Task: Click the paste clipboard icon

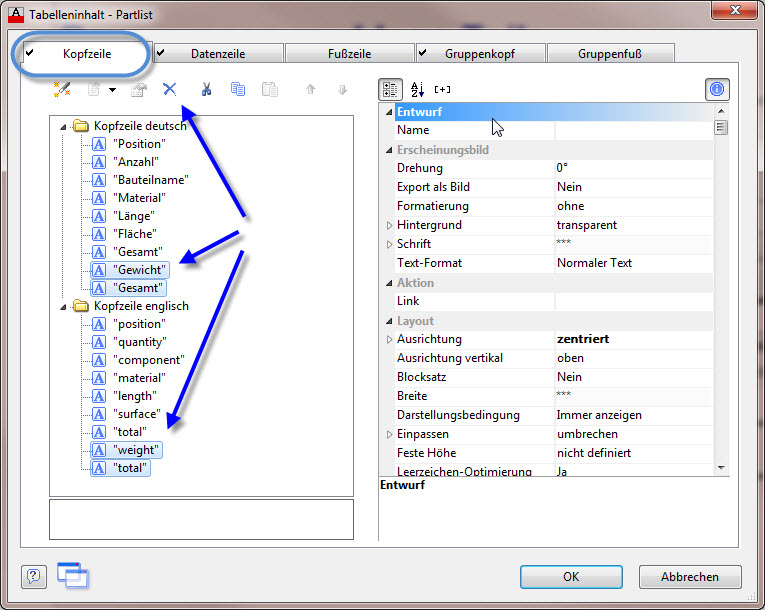Action: (x=270, y=89)
